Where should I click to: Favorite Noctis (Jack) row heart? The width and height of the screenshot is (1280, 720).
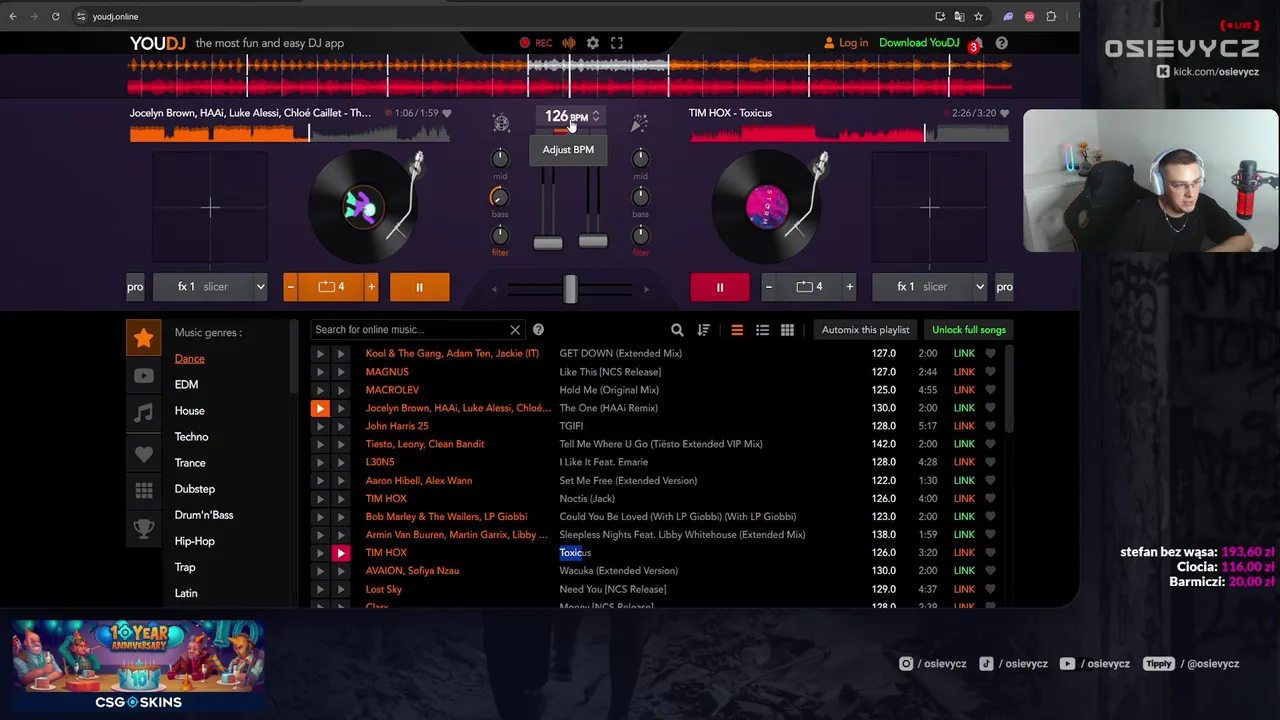point(990,499)
